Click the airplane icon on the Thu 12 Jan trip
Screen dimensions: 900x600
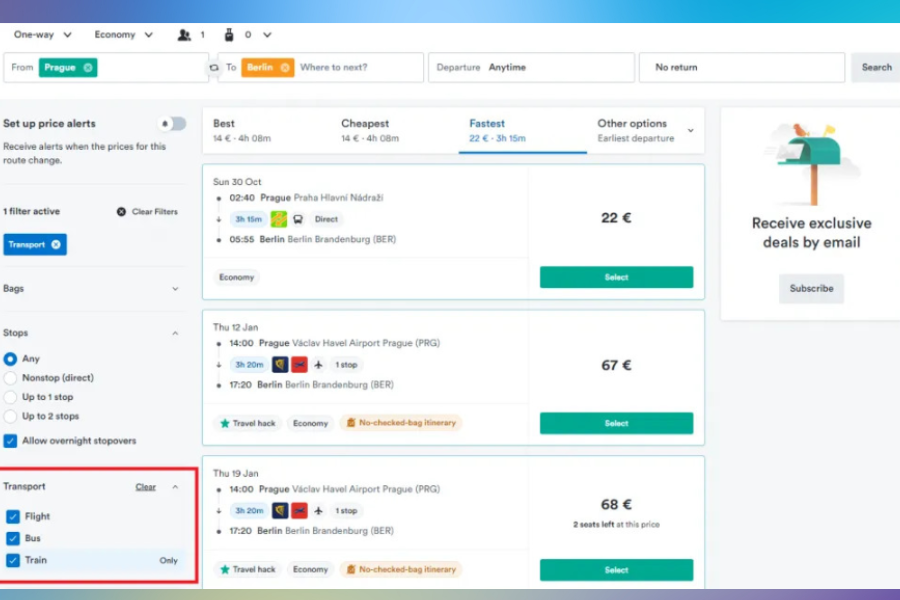point(319,365)
